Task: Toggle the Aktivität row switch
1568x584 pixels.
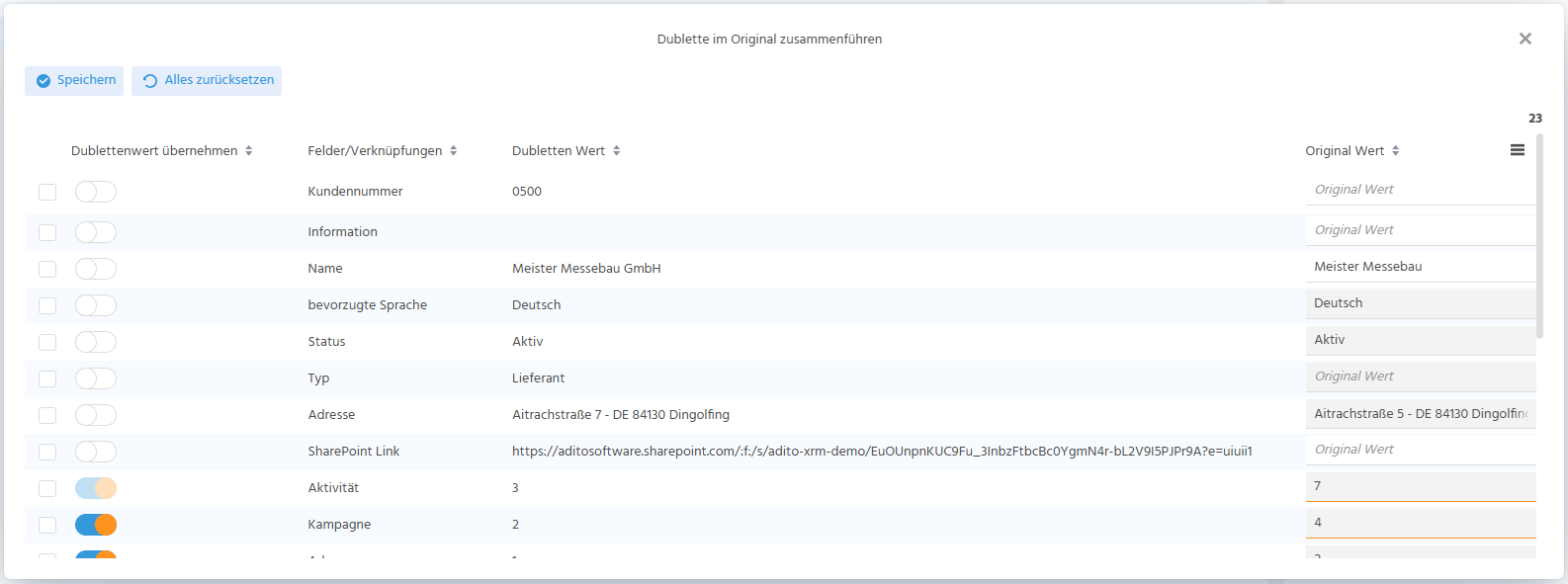Action: (x=96, y=488)
